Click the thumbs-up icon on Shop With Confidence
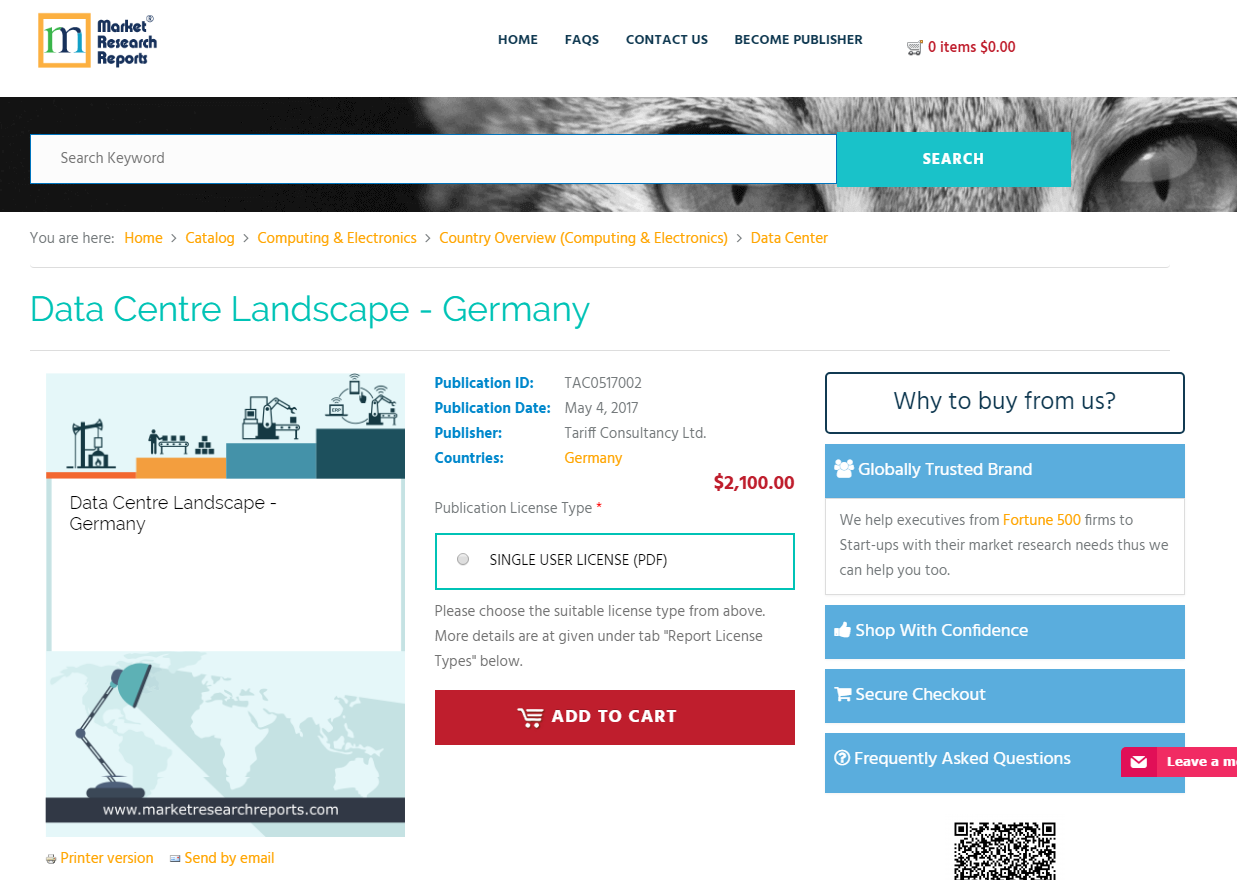The height and width of the screenshot is (880, 1237). point(843,630)
